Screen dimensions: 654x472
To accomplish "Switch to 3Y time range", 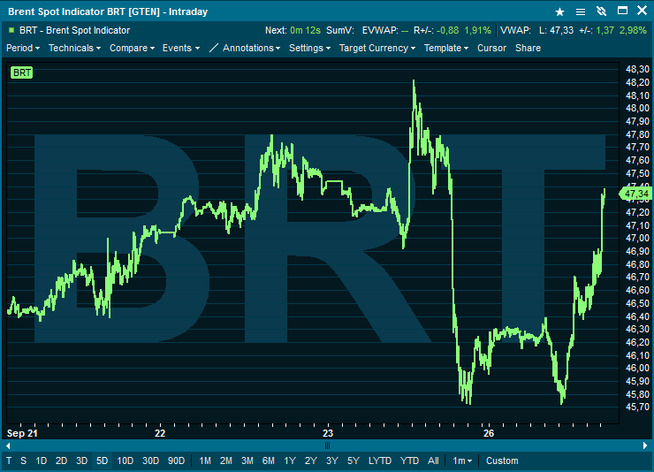I will [x=332, y=461].
